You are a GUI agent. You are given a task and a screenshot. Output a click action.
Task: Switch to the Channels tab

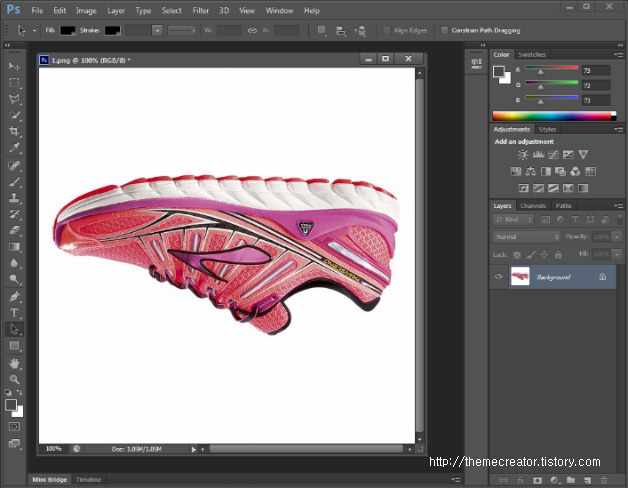click(x=533, y=206)
